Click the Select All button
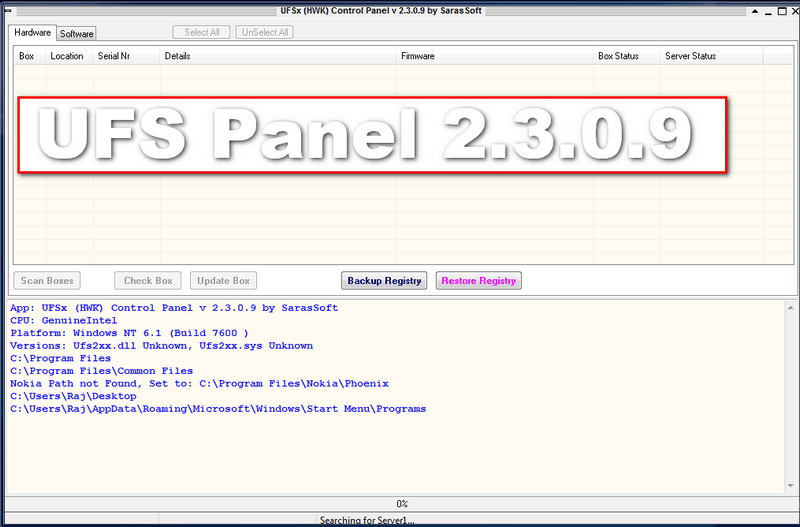 [202, 32]
